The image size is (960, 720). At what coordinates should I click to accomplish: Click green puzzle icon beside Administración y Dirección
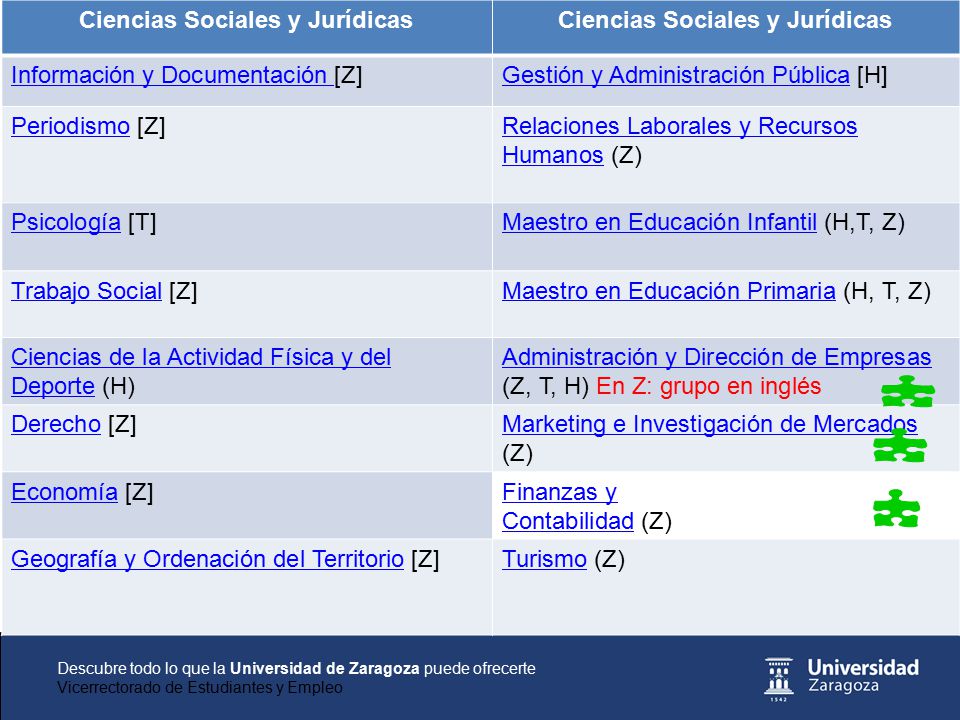[x=908, y=391]
